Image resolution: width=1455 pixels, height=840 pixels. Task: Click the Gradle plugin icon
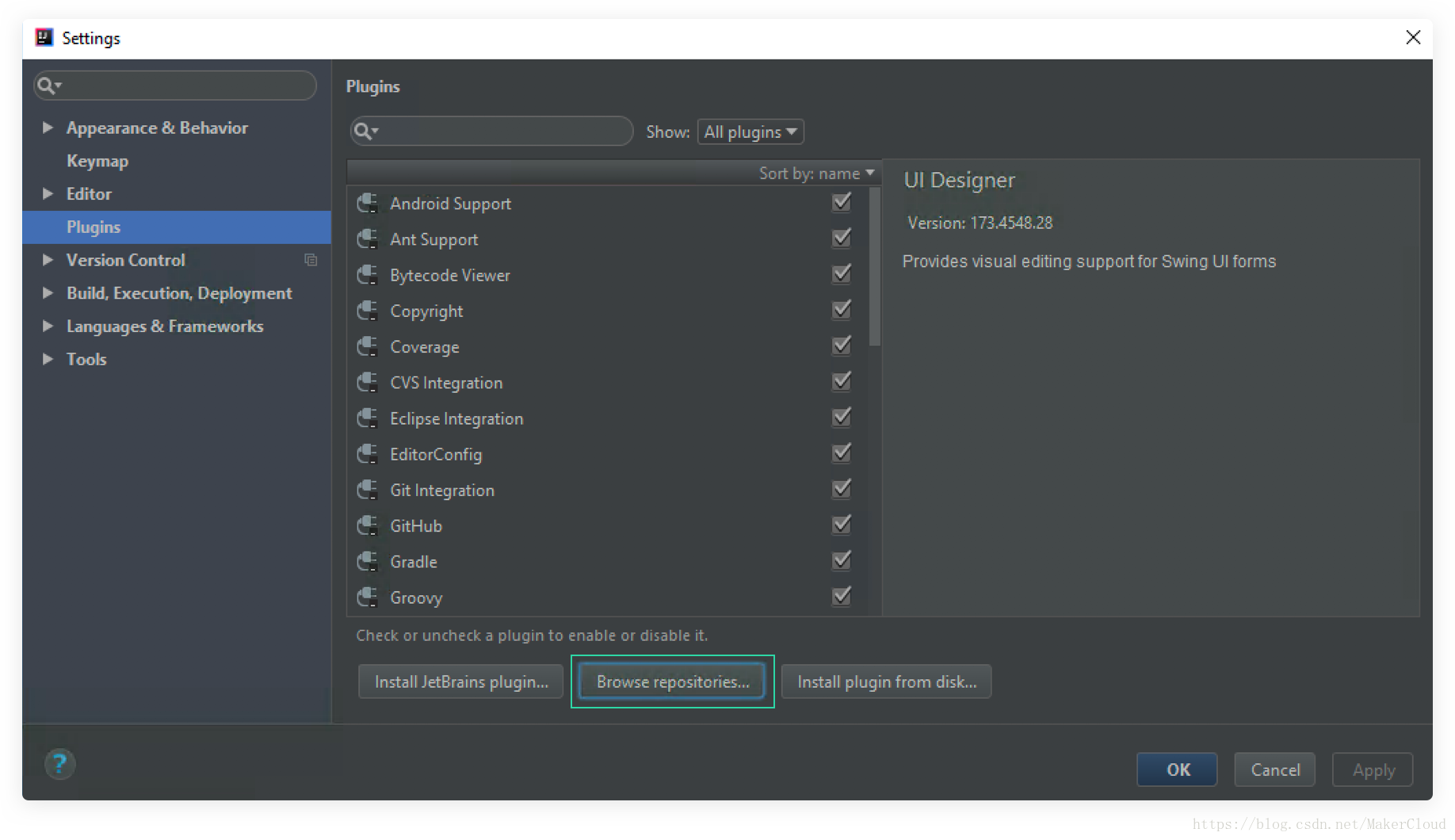tap(367, 562)
